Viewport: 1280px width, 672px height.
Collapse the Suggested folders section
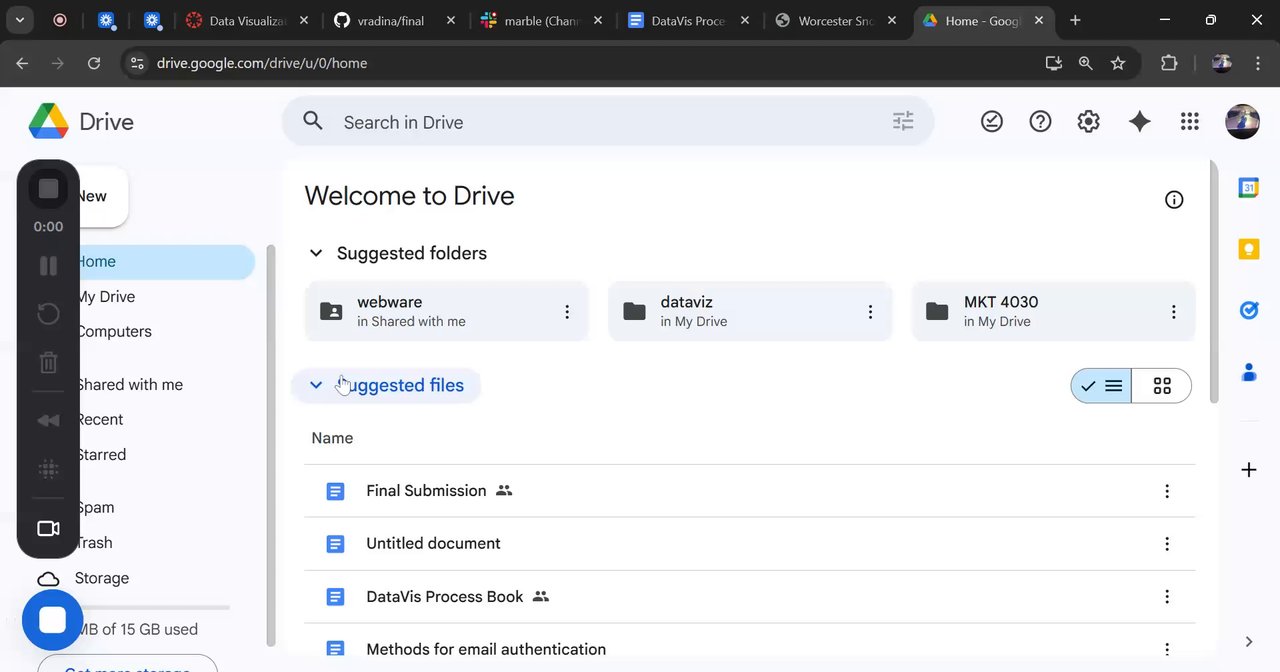click(x=316, y=254)
